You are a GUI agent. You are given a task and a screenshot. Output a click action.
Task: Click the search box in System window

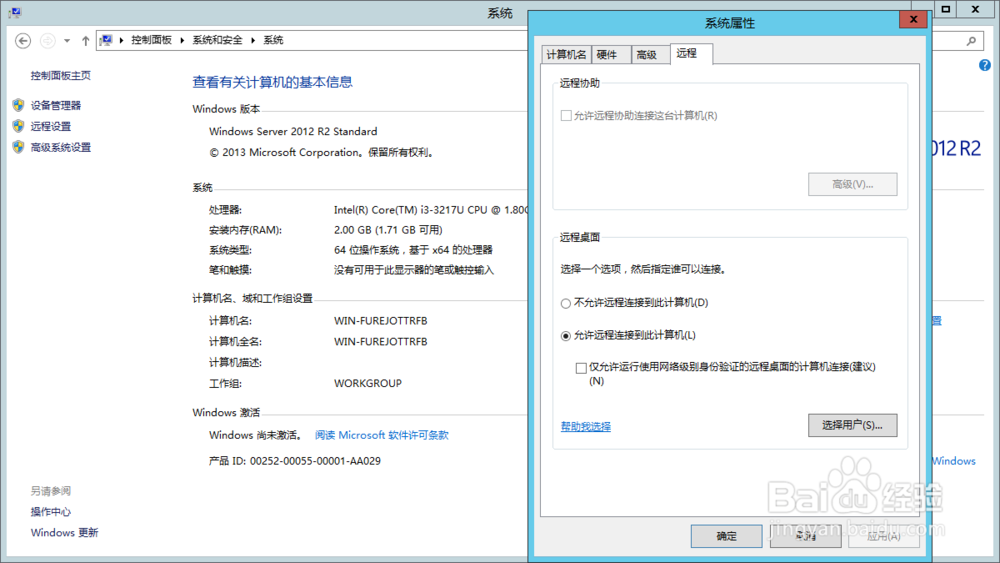(957, 41)
